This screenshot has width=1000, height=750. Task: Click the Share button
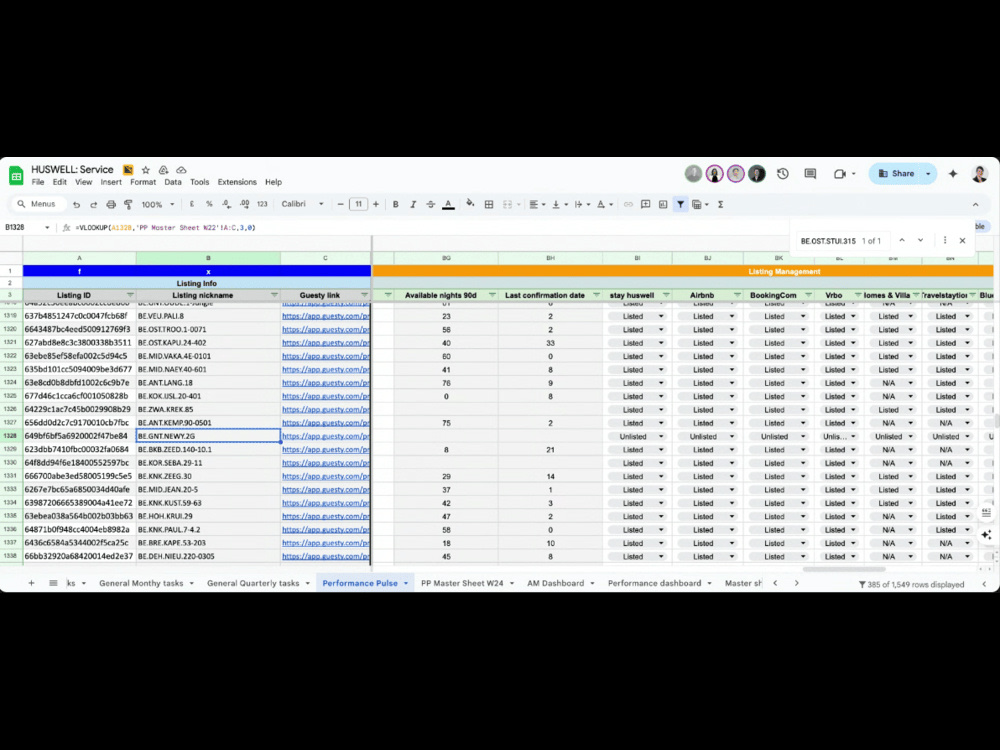pos(897,173)
